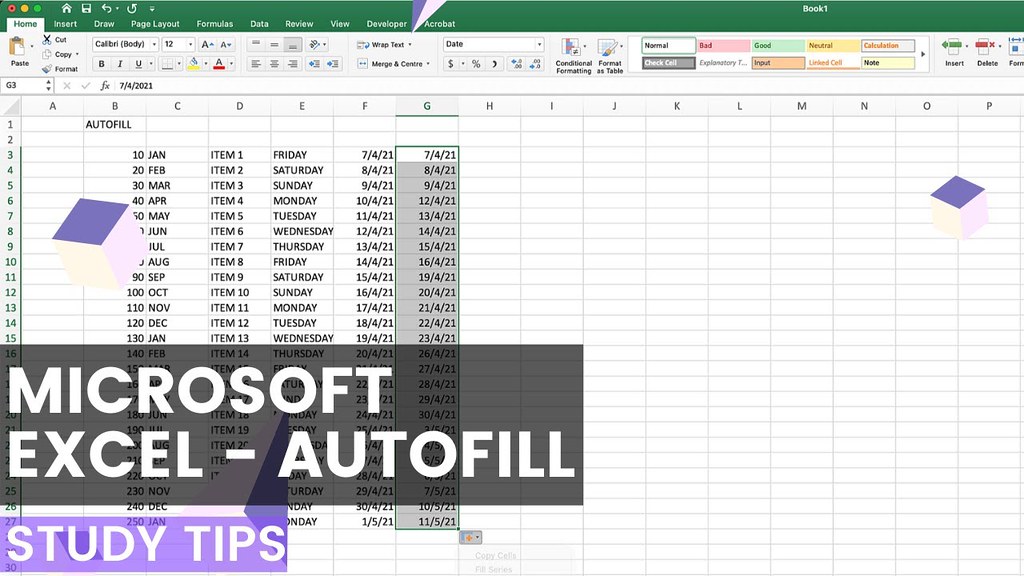
Task: Go to the Data tab
Action: tap(259, 24)
